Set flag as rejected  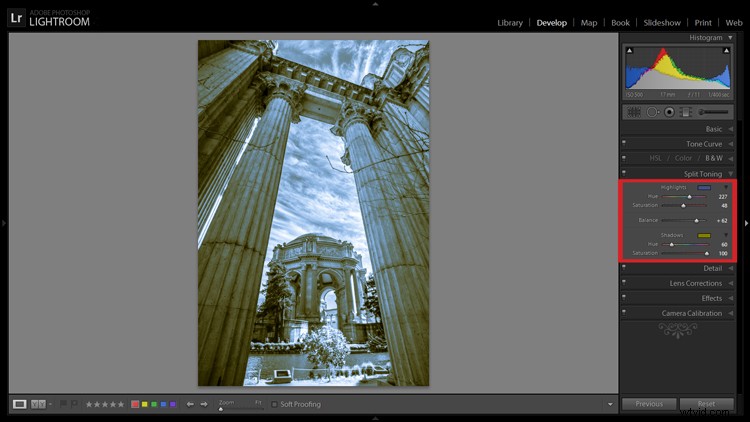[74, 404]
